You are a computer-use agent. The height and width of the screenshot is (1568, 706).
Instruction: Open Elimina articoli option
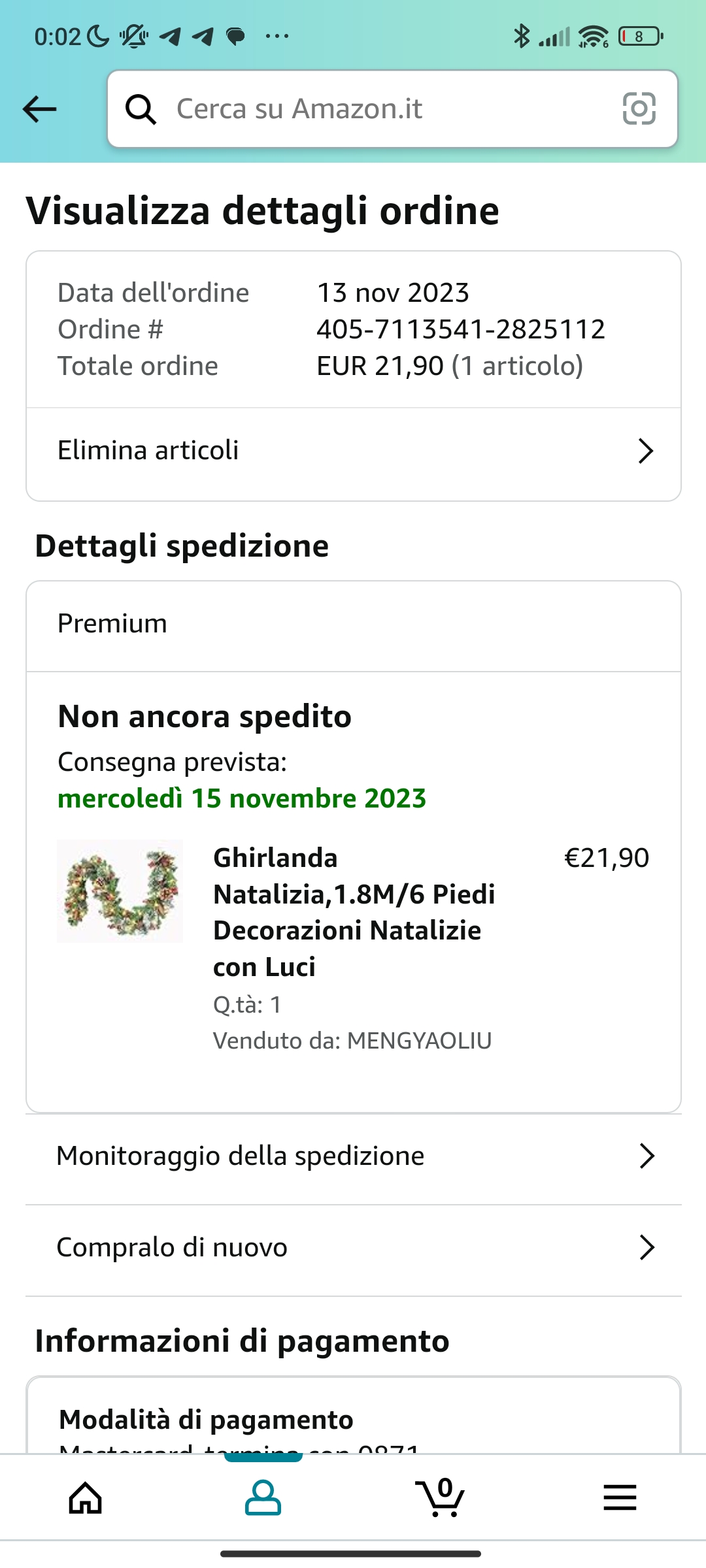148,451
